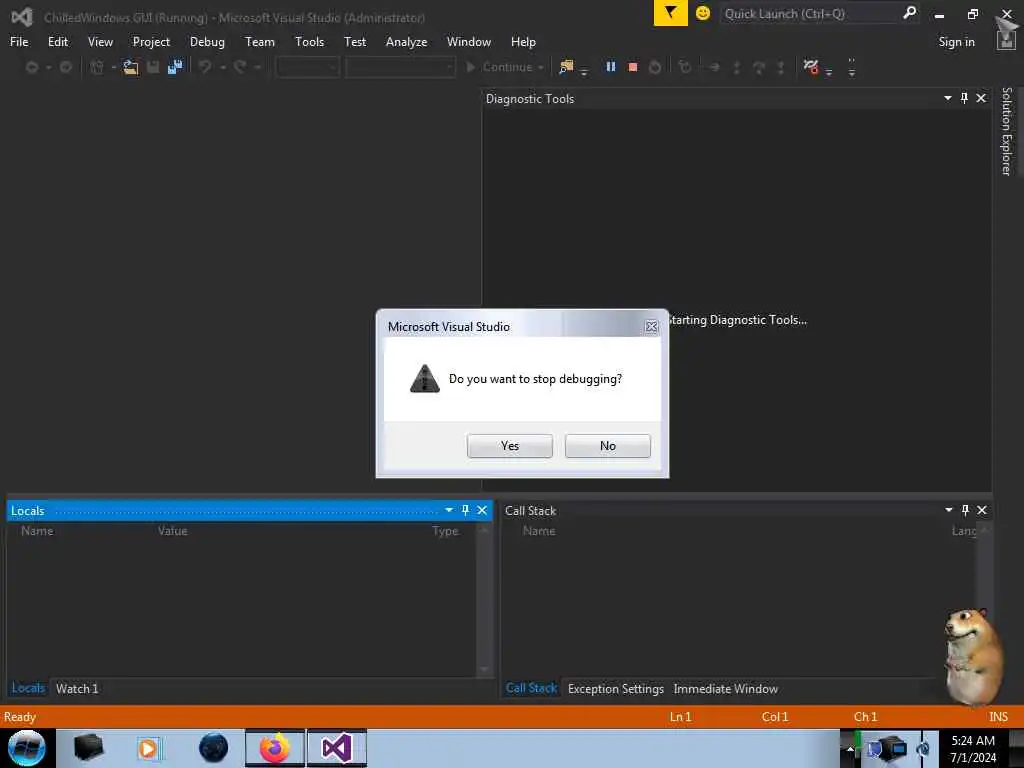Open the Call Stack window position dropdown
This screenshot has width=1024, height=768.
coord(948,510)
